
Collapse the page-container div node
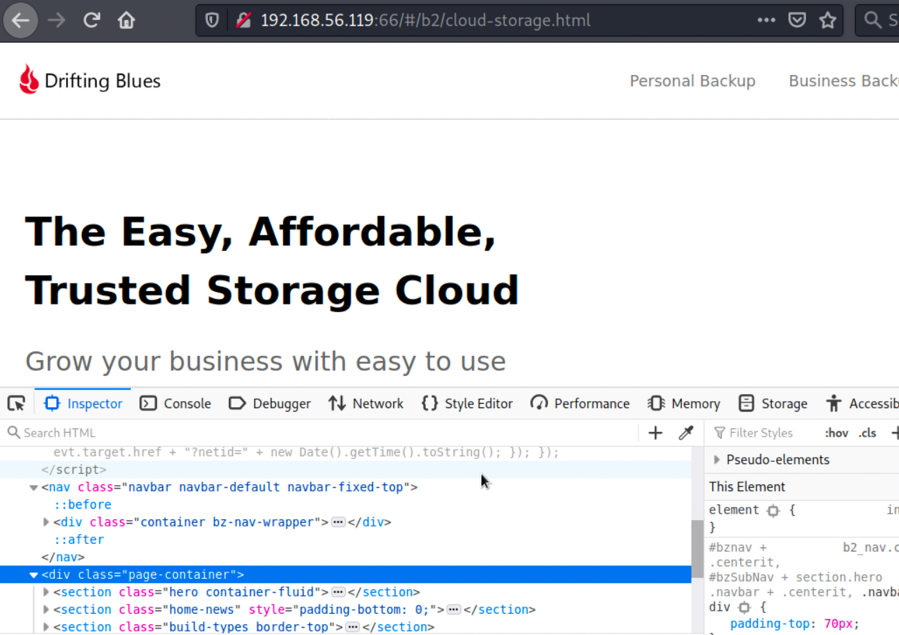click(x=33, y=575)
